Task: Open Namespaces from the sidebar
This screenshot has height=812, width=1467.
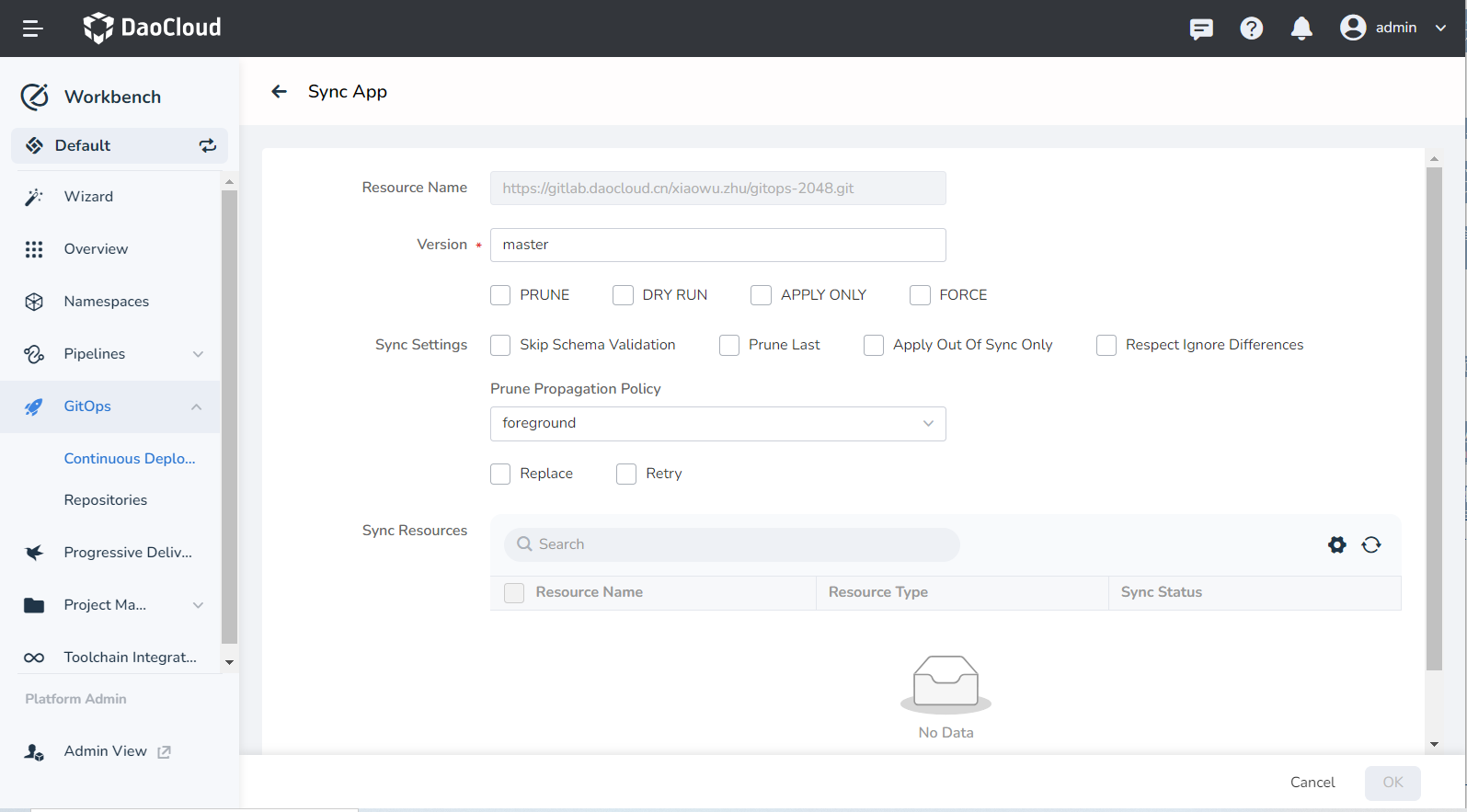Action: (x=106, y=302)
